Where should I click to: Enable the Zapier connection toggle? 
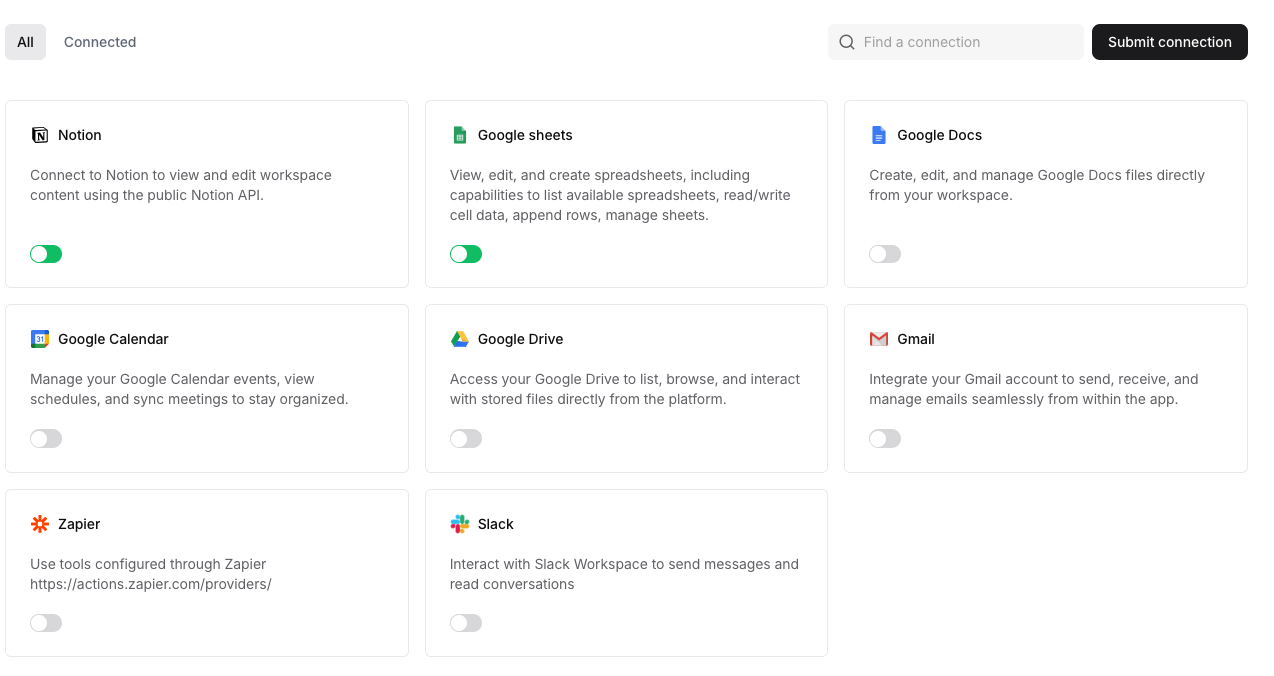46,623
